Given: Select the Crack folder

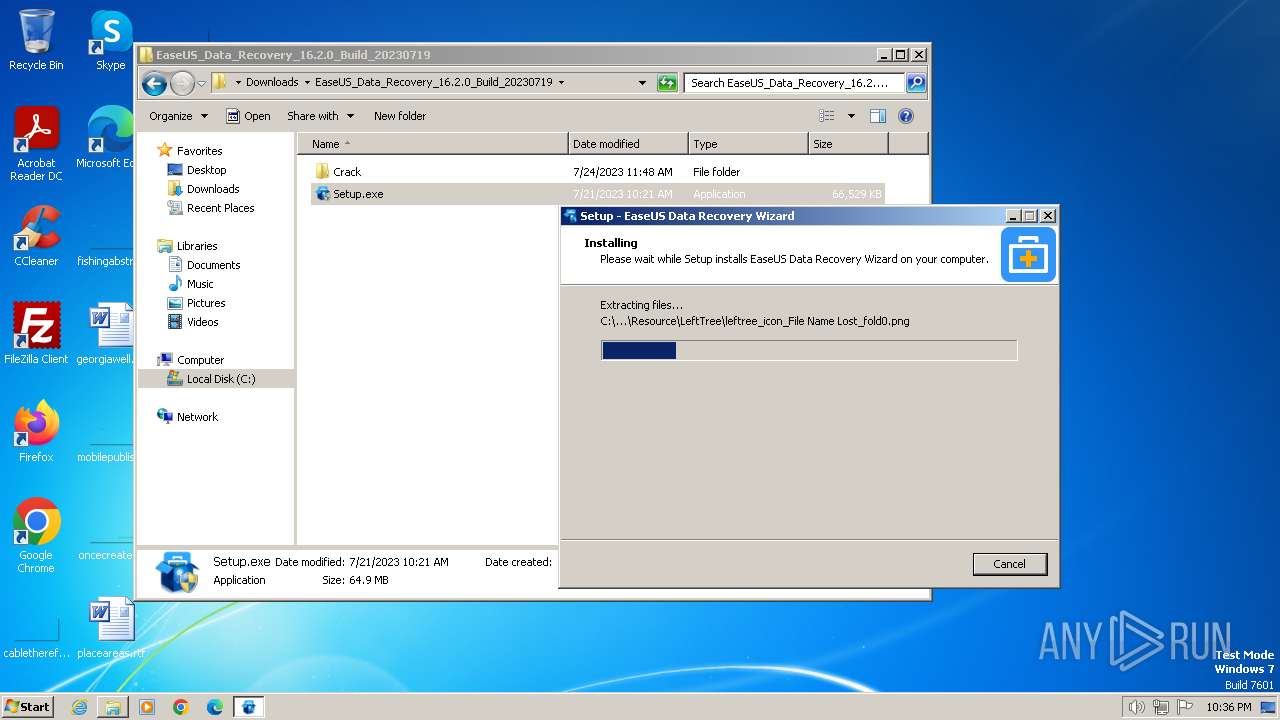Looking at the screenshot, I should 598,172.
